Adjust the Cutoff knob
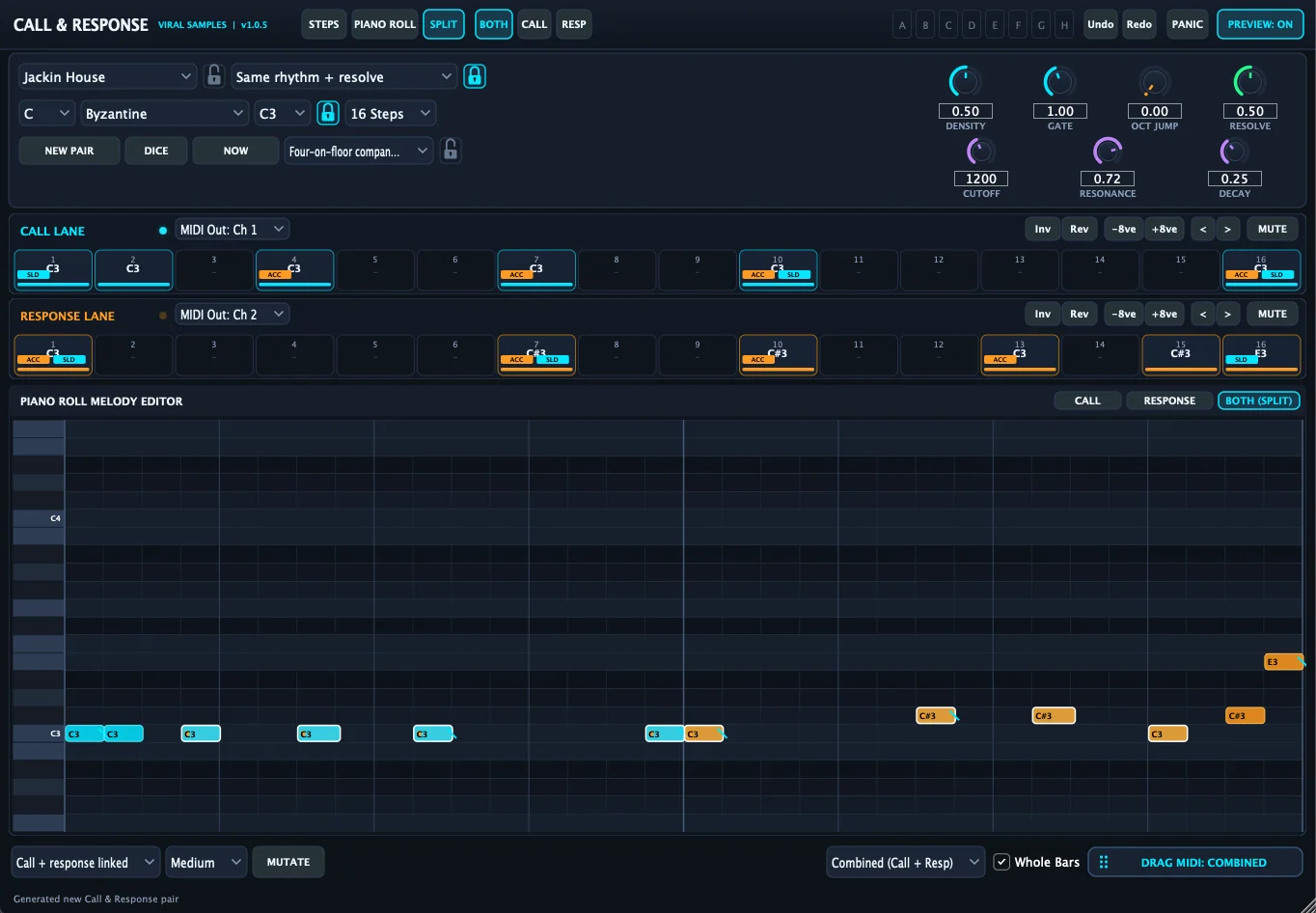The image size is (1316, 913). 980,151
